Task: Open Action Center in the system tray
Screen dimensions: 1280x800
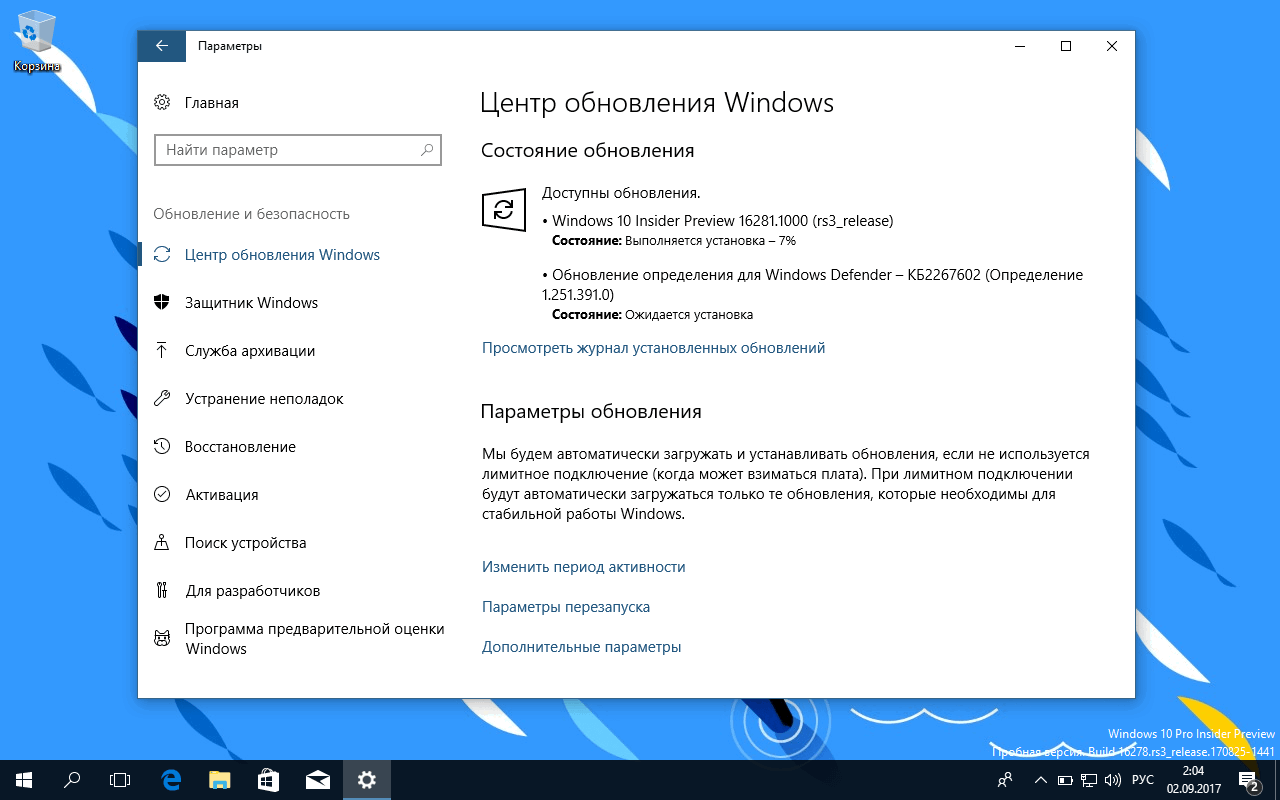Action: pyautogui.click(x=1246, y=779)
